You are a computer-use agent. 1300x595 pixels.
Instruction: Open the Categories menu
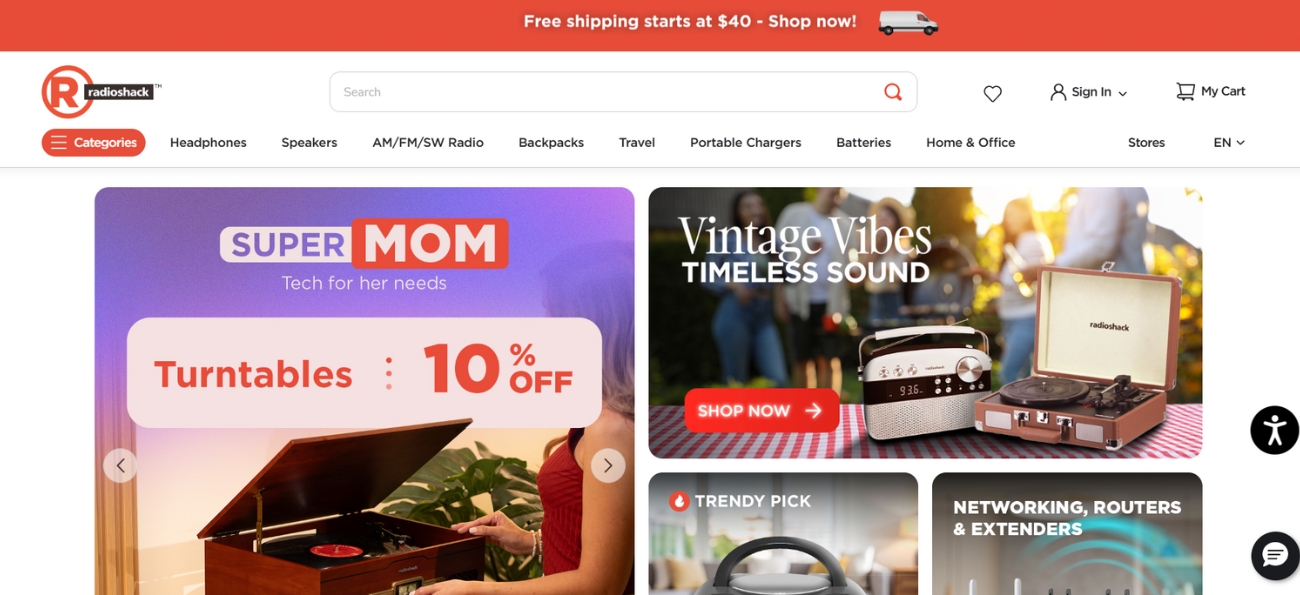point(93,143)
